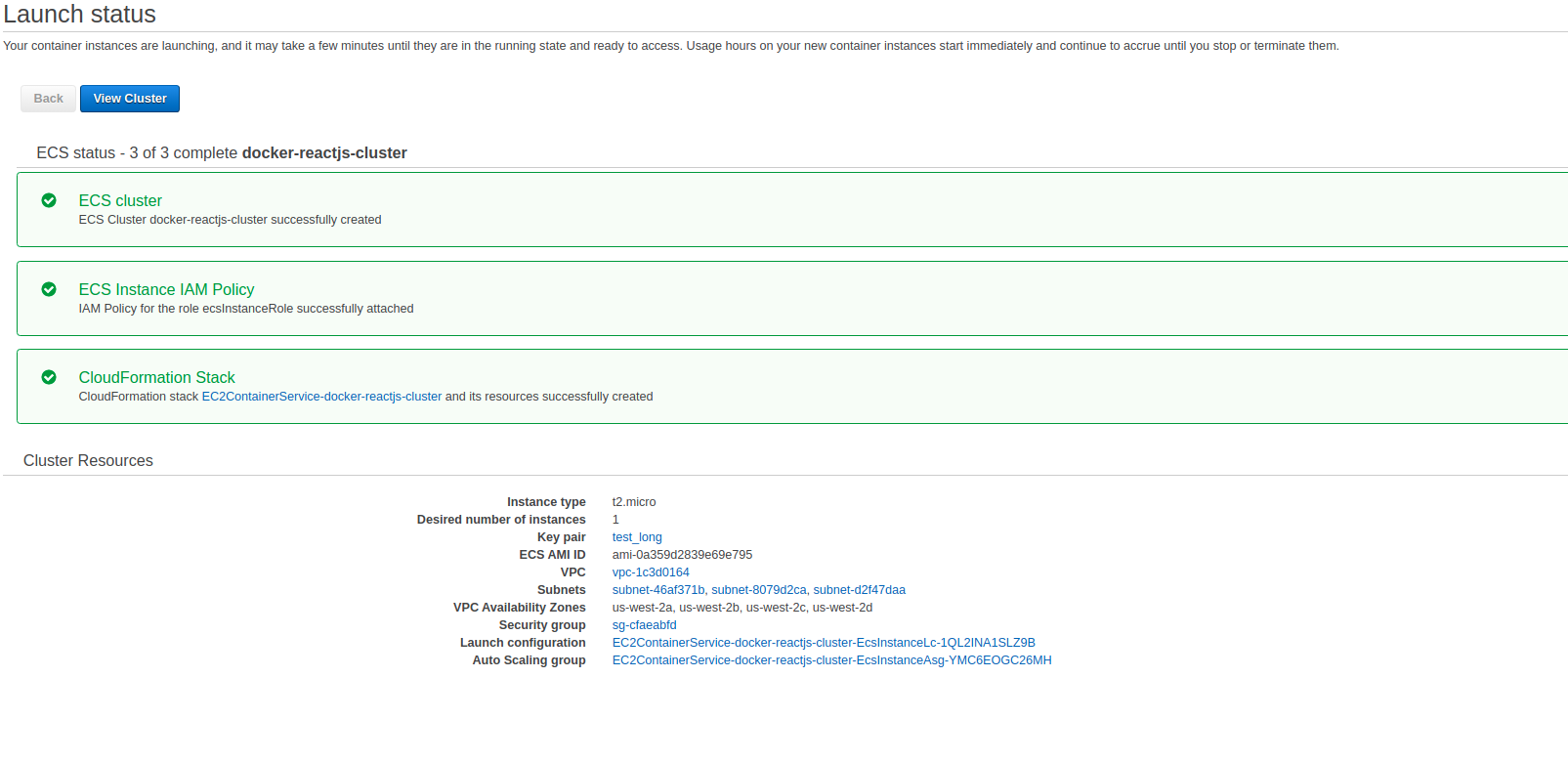The height and width of the screenshot is (762, 1568).
Task: Click the ami-0a359d2839e69e795 AMI ID text
Action: point(682,555)
